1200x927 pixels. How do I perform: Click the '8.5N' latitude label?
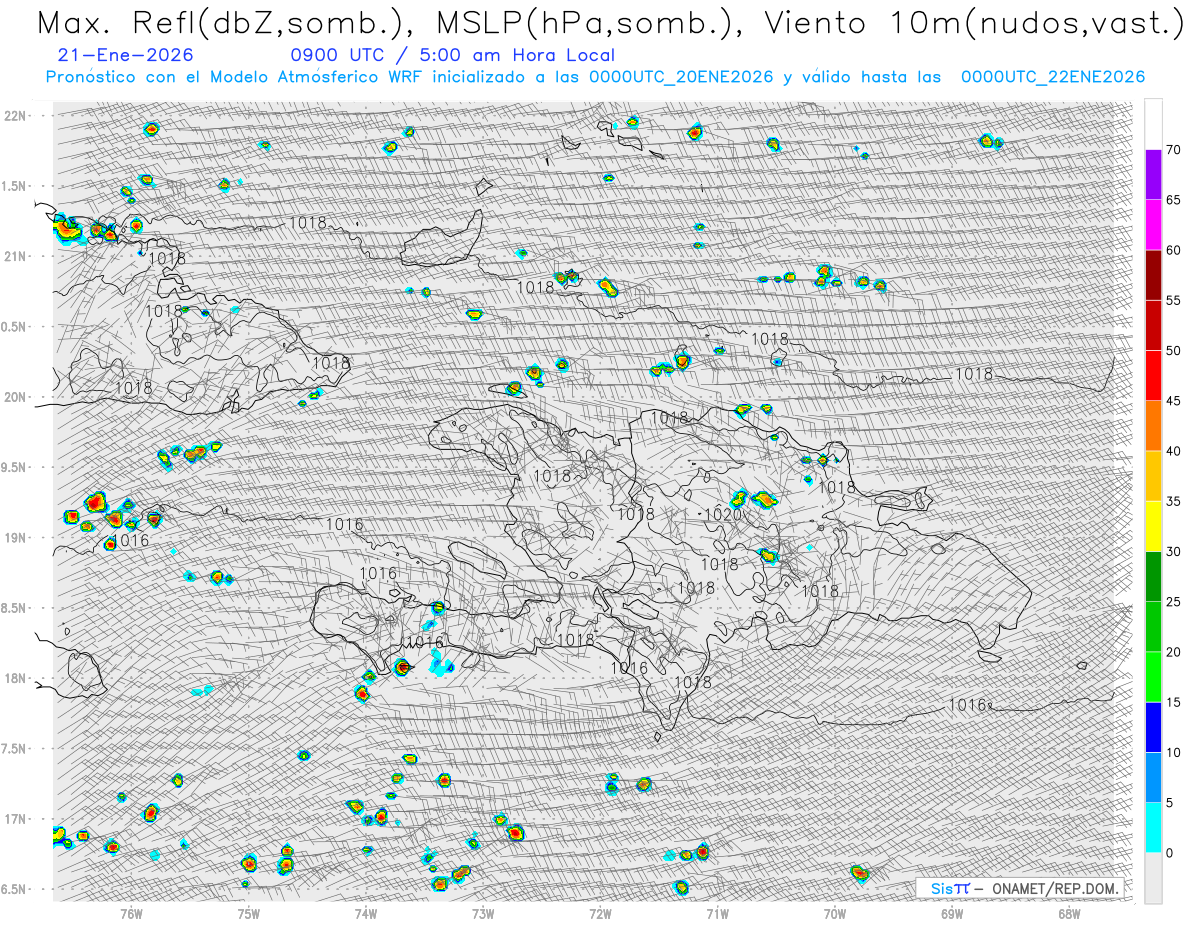14,608
